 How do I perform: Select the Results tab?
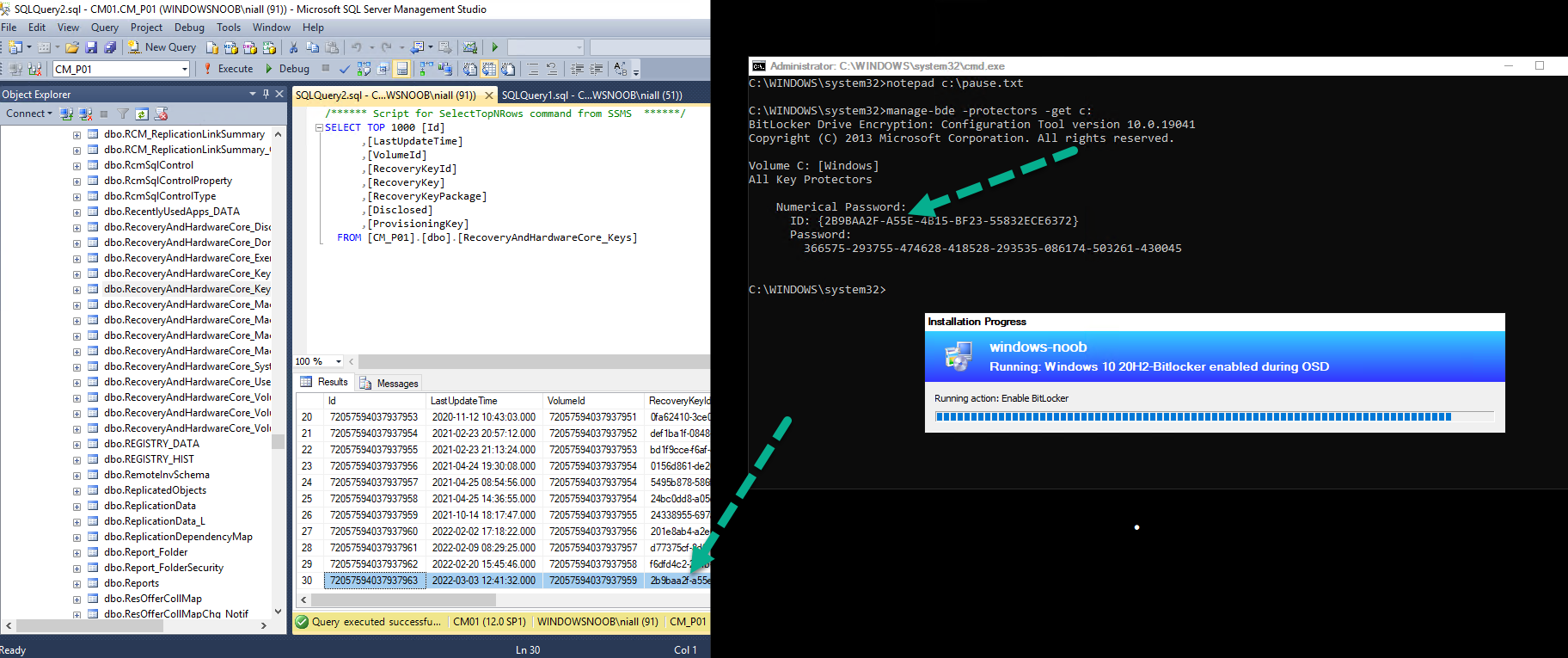point(324,382)
